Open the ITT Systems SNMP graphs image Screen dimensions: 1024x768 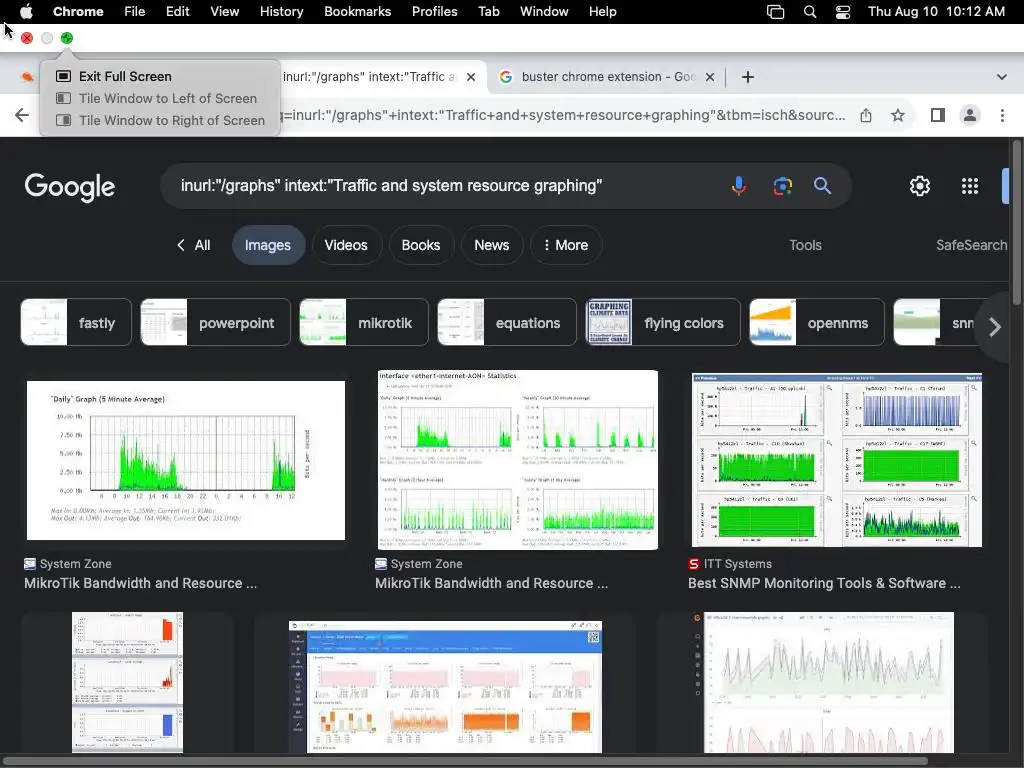click(x=837, y=460)
